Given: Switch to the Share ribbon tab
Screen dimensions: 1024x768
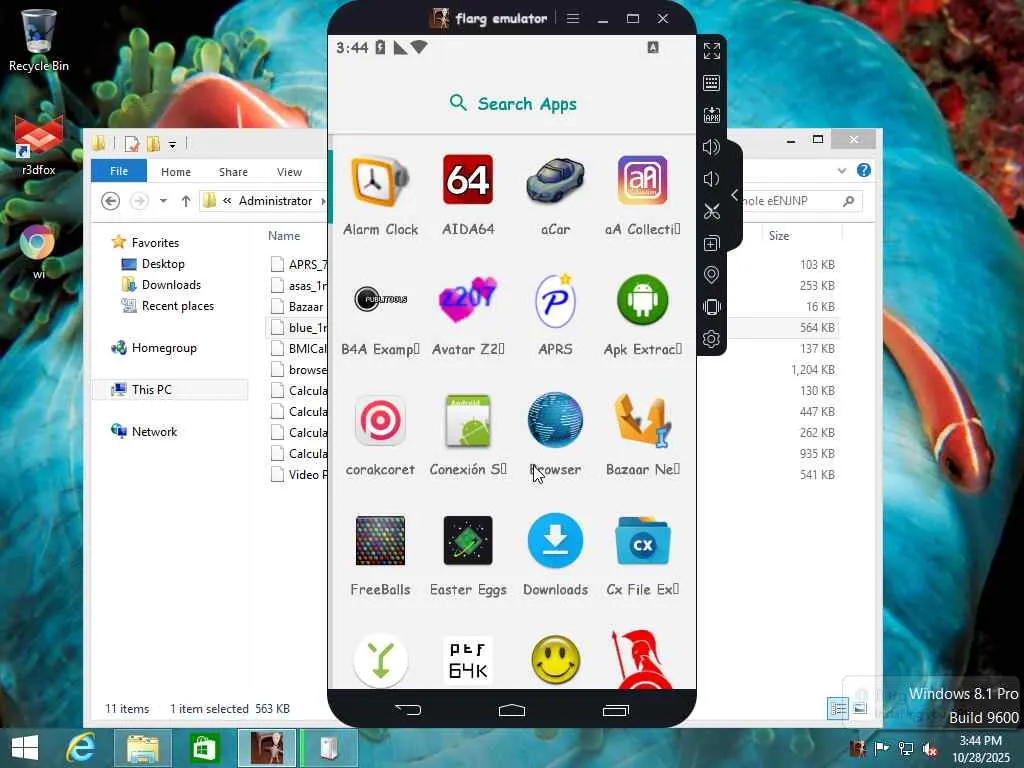Looking at the screenshot, I should pos(233,172).
